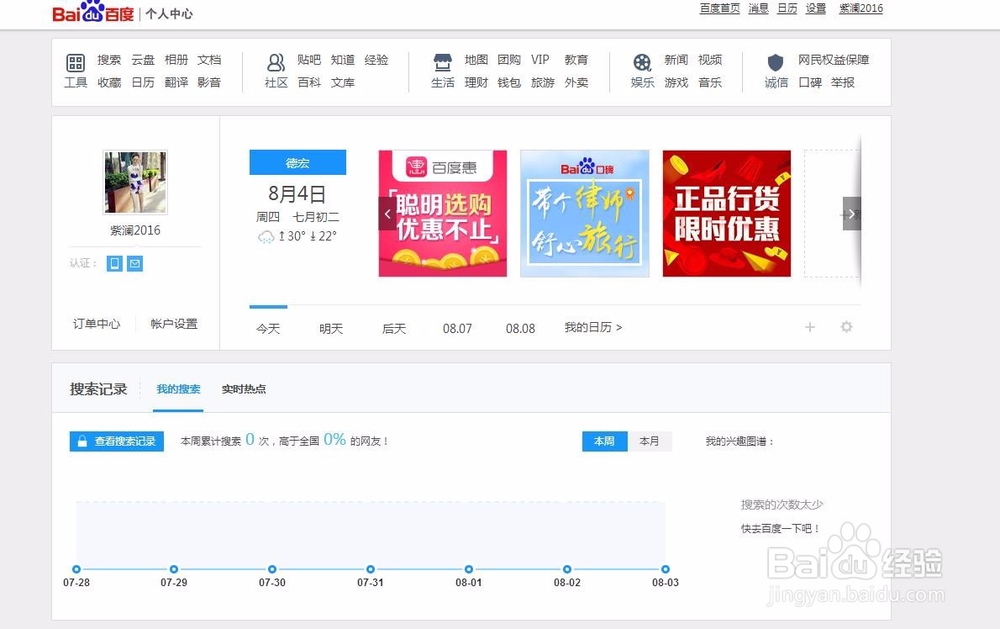Click the phone verification icon
The image size is (1000, 629).
[x=115, y=263]
